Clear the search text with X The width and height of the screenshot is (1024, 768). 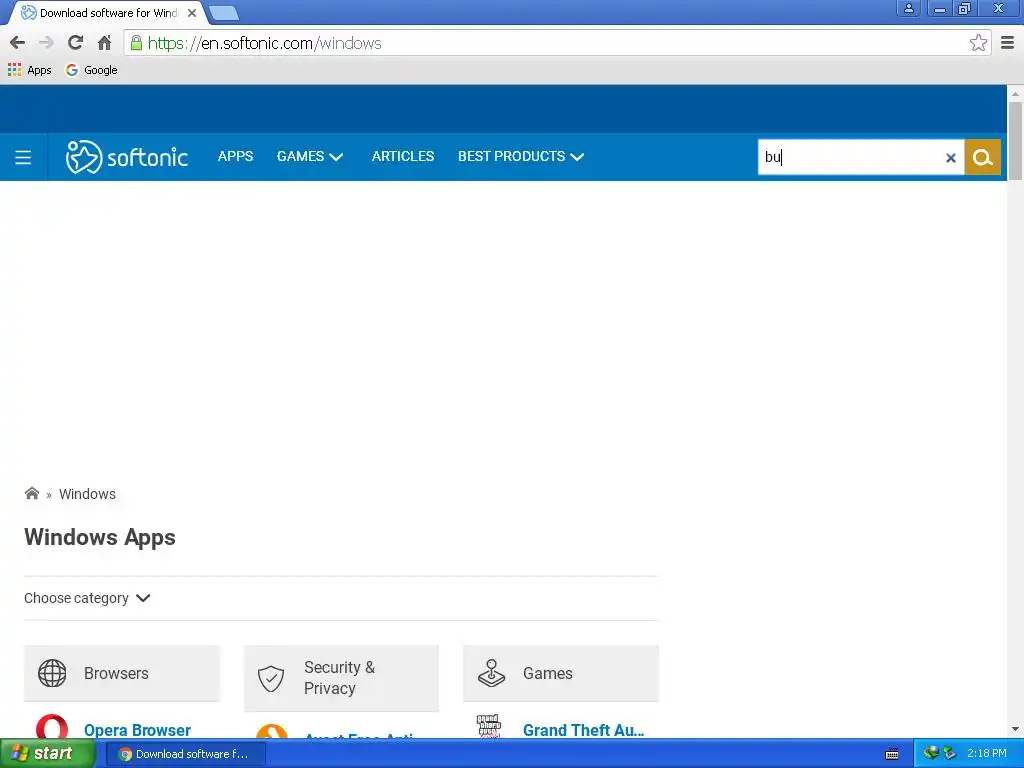click(x=951, y=157)
